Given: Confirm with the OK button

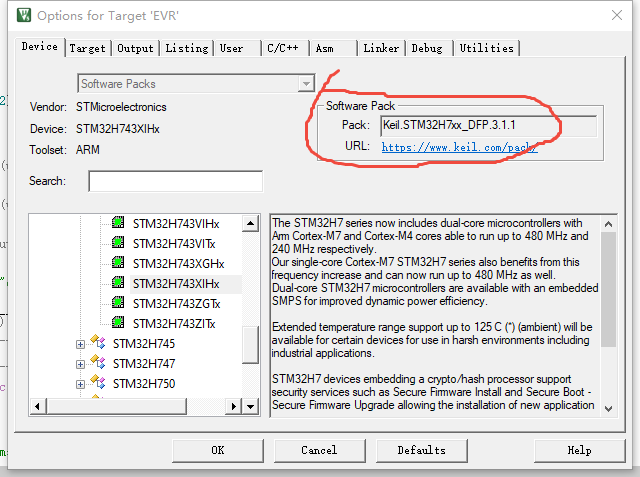Looking at the screenshot, I should 218,450.
